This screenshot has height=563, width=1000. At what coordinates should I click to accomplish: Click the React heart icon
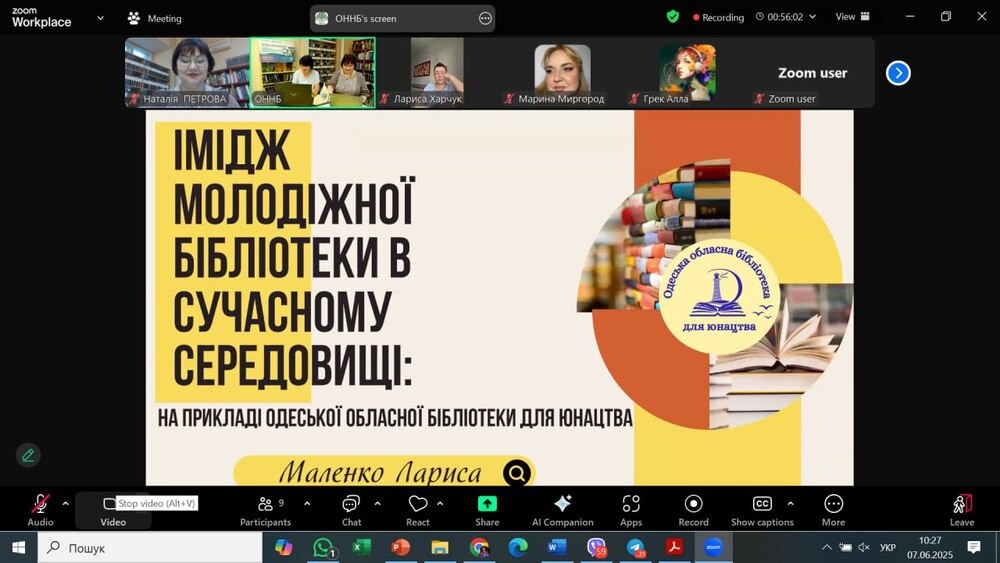coord(418,508)
